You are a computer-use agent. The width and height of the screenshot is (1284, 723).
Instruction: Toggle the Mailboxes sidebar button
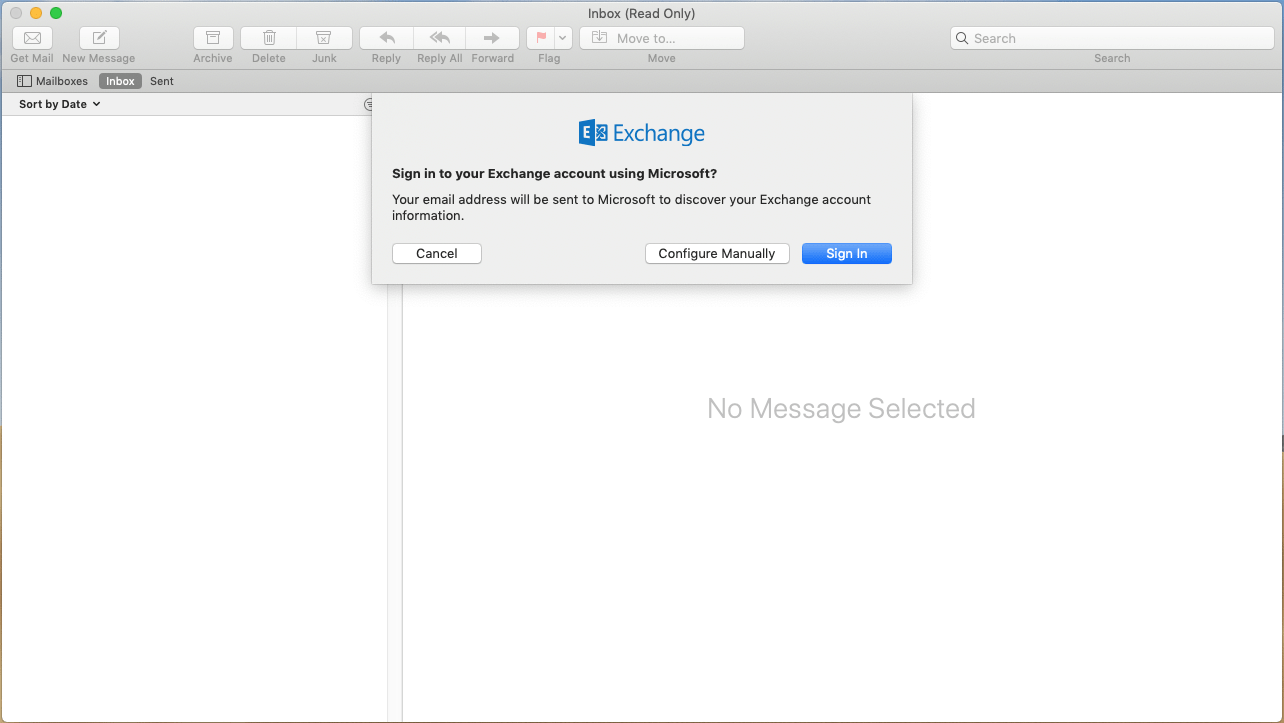[x=53, y=81]
